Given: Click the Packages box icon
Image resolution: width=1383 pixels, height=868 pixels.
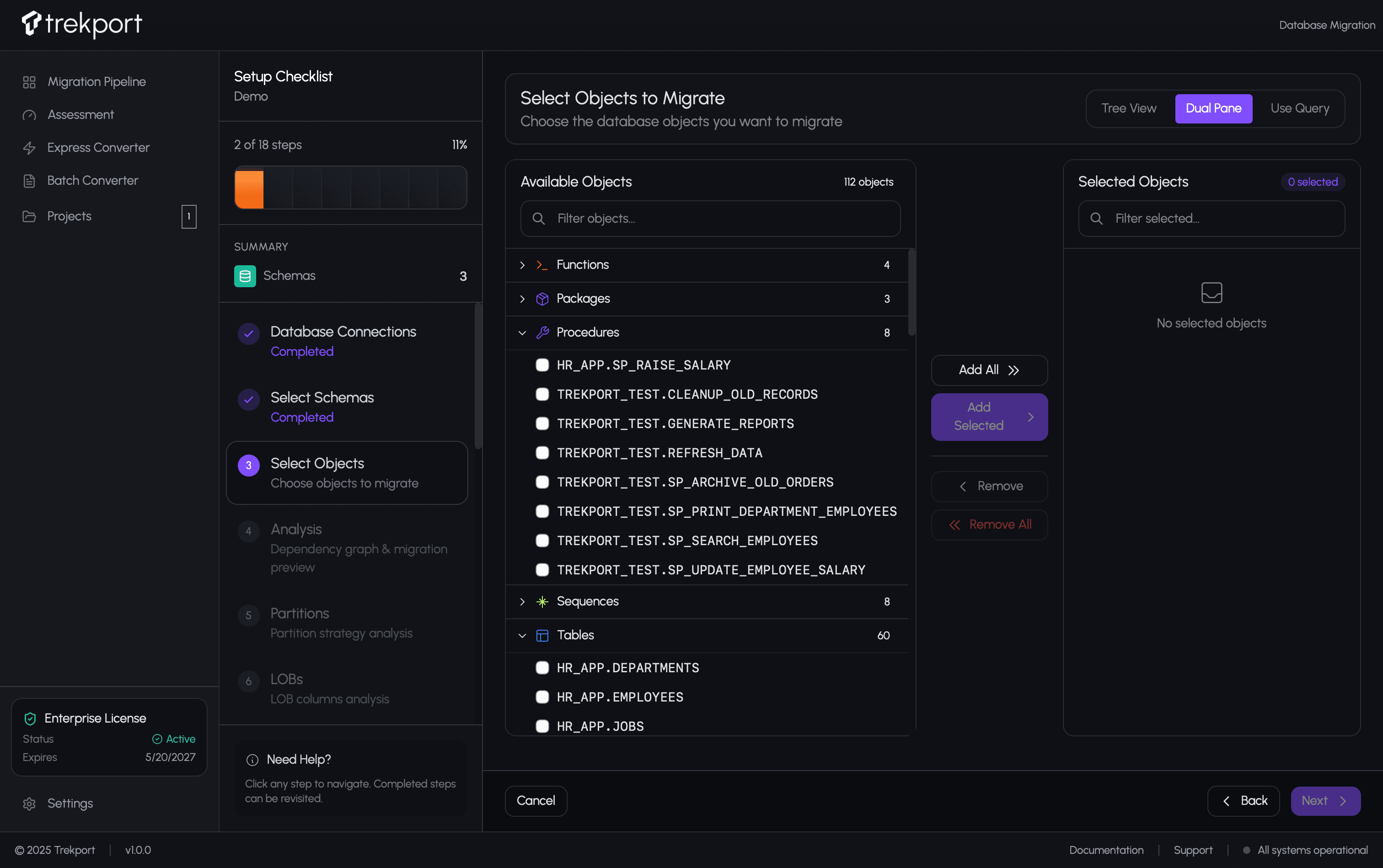Looking at the screenshot, I should (542, 299).
